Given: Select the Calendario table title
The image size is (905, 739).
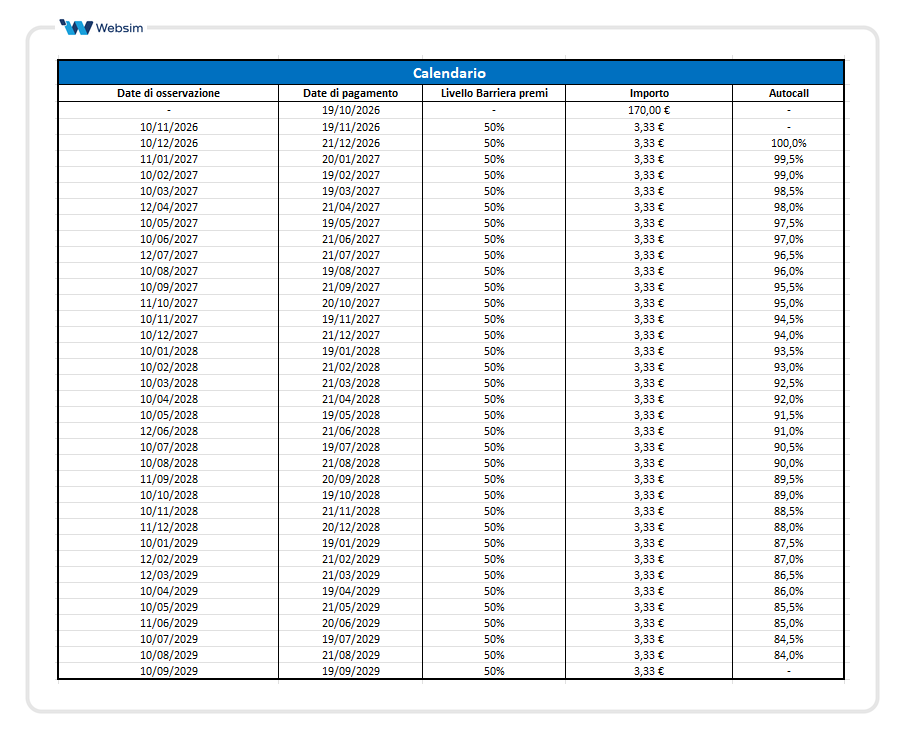Looking at the screenshot, I should point(449,73).
